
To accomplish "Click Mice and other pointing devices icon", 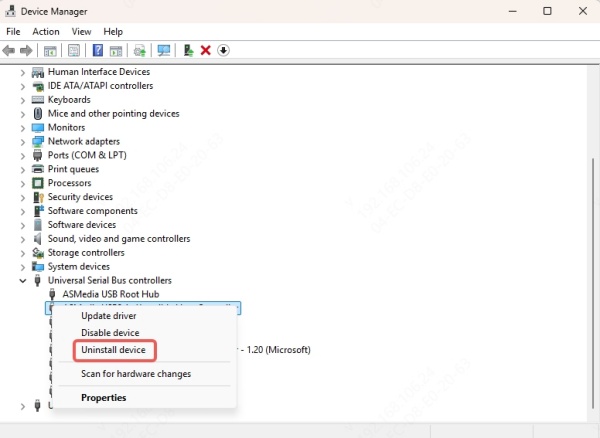I will [38, 114].
